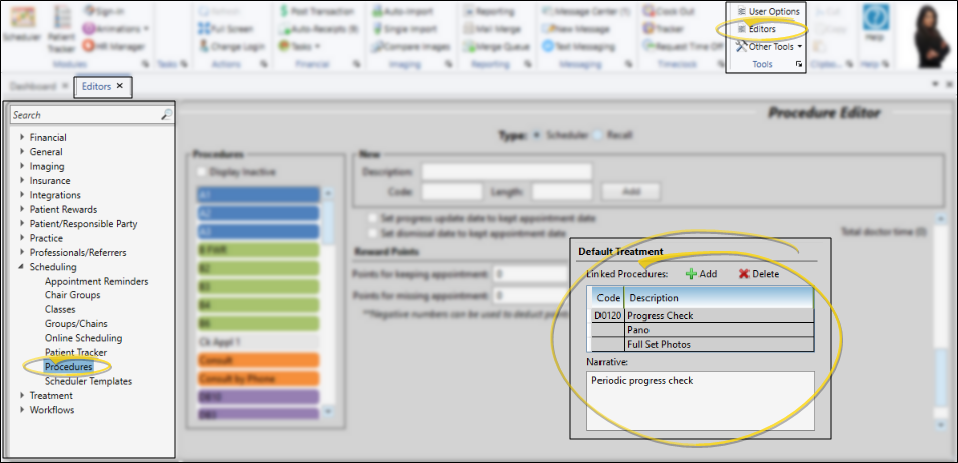Collapse the Scheduling tree node
The image size is (958, 463).
click(22, 267)
